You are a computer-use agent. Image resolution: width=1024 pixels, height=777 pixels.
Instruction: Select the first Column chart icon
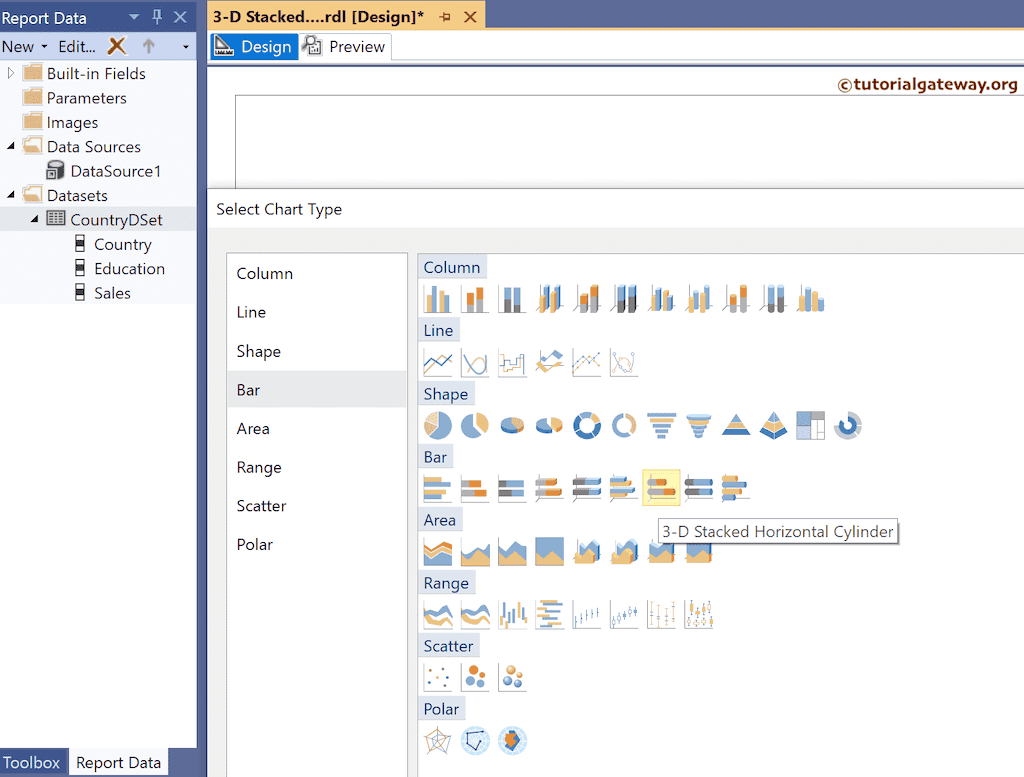click(x=438, y=299)
